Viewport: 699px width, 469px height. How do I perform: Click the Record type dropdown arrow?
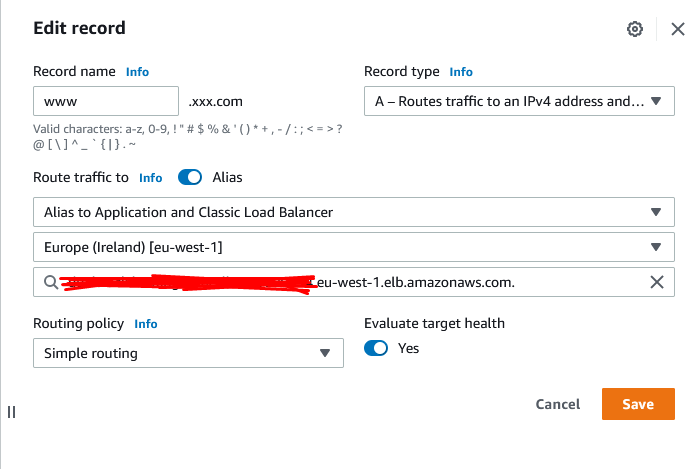click(655, 101)
